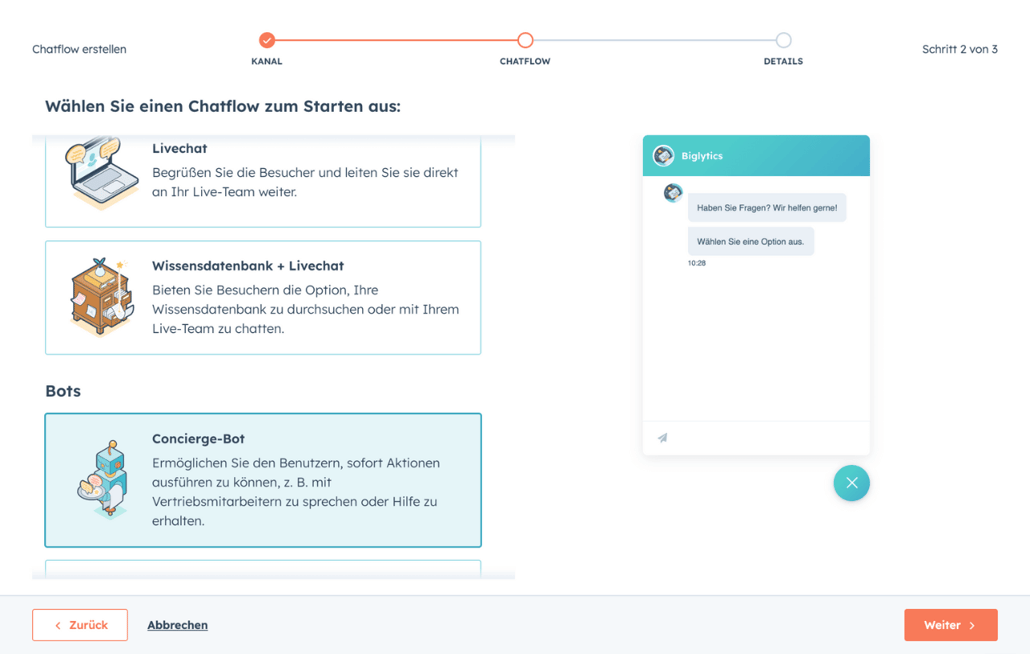Select the Concierge-Bot card
This screenshot has width=1030, height=654.
263,480
